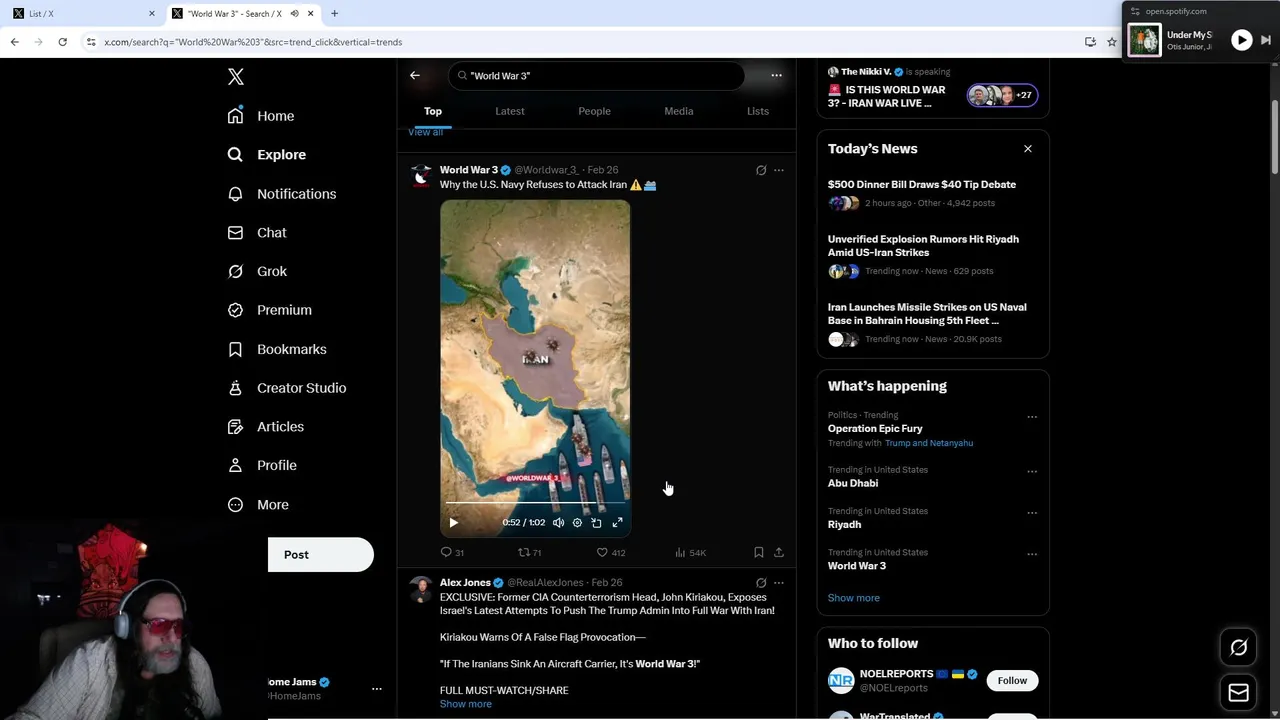Open World War 3 trend options

pyautogui.click(x=1032, y=554)
